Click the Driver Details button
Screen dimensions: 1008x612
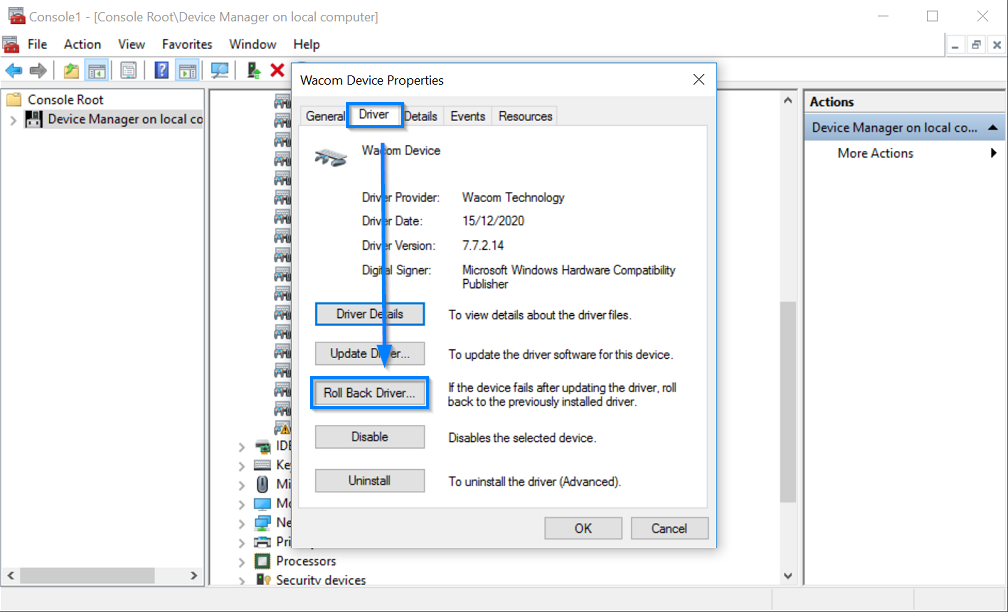370,314
